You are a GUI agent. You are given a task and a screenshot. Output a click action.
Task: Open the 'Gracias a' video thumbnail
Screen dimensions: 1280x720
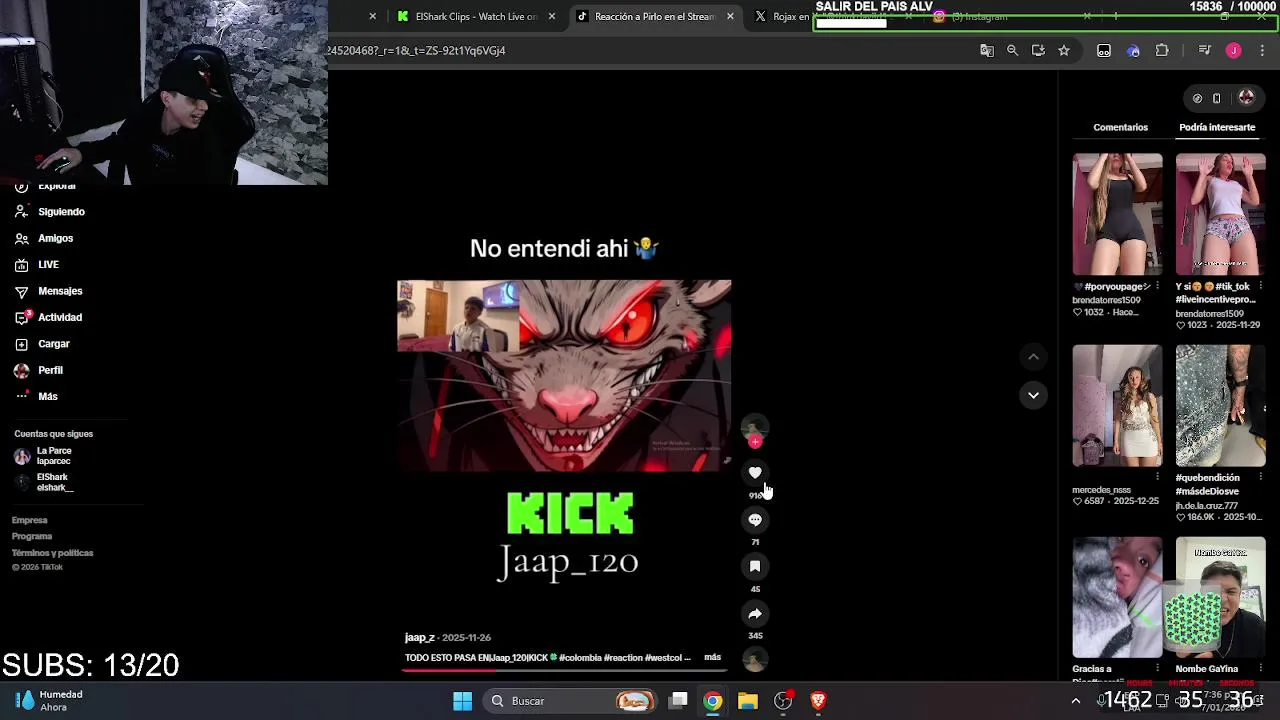1117,597
